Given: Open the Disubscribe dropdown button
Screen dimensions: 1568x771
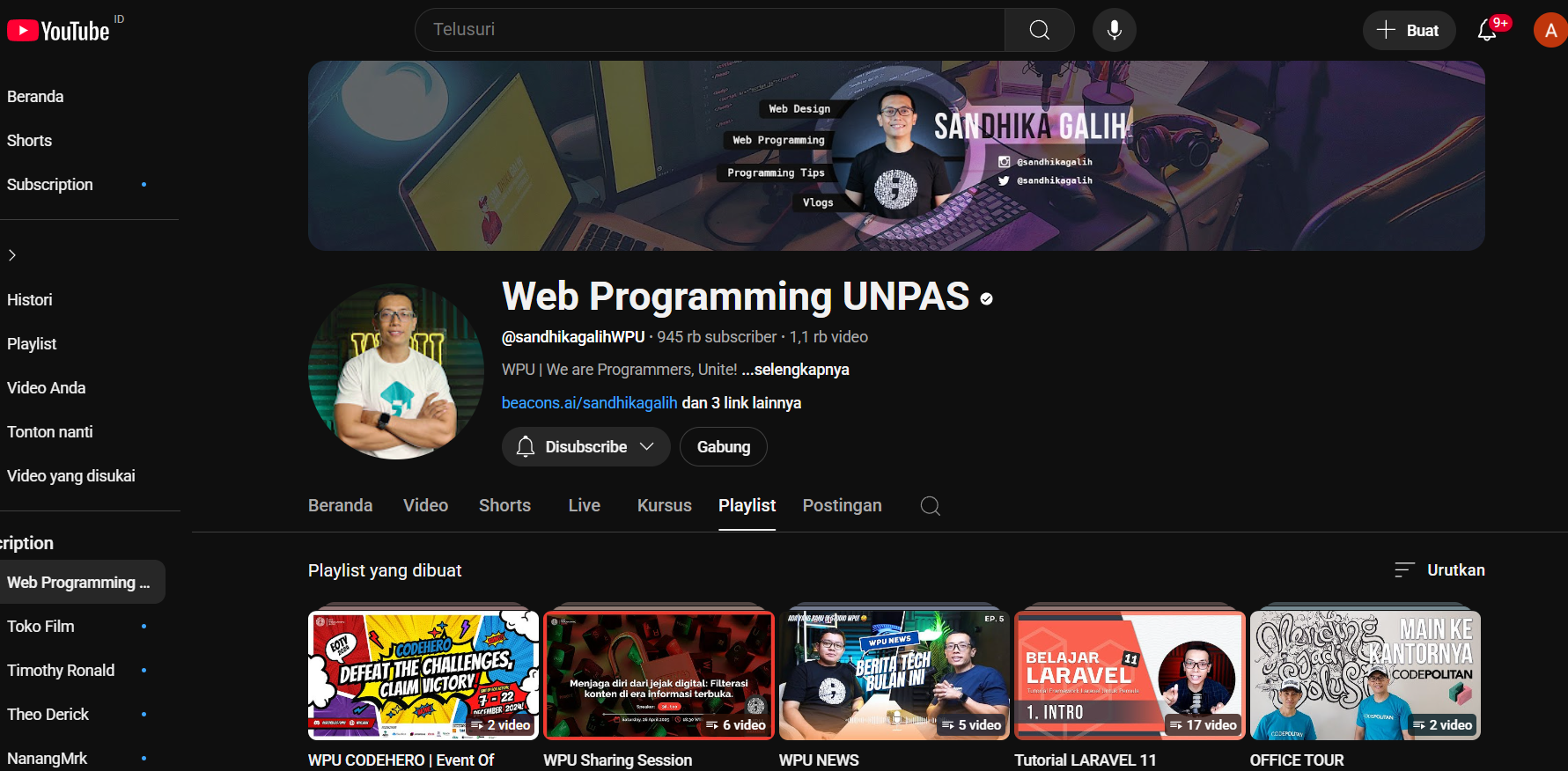Looking at the screenshot, I should click(586, 447).
